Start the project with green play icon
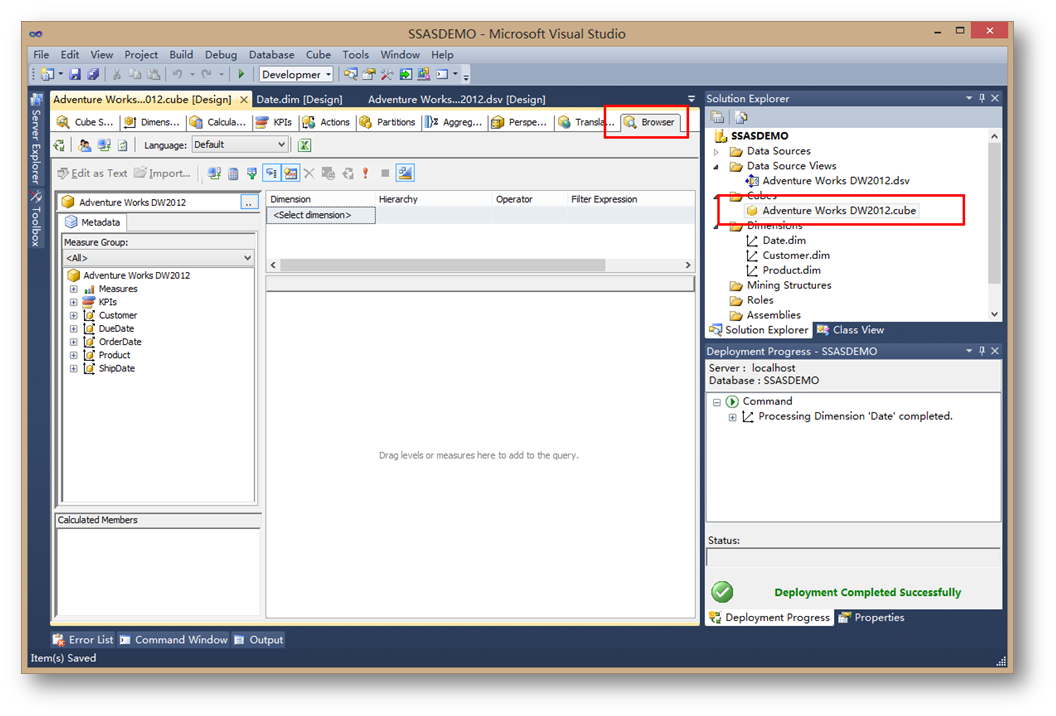The width and height of the screenshot is (1056, 716). coord(241,74)
